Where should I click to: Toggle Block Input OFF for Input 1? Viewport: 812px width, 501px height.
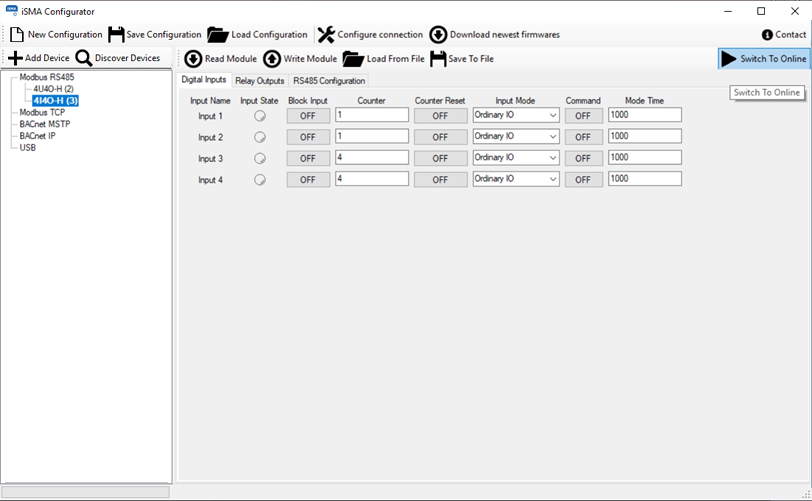(x=308, y=116)
